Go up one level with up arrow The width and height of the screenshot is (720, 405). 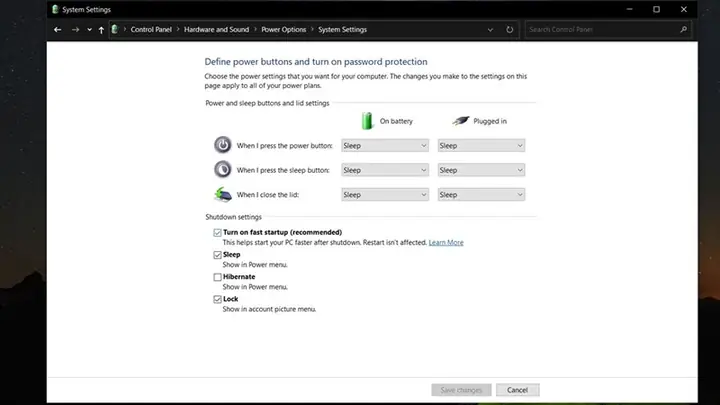coord(101,29)
